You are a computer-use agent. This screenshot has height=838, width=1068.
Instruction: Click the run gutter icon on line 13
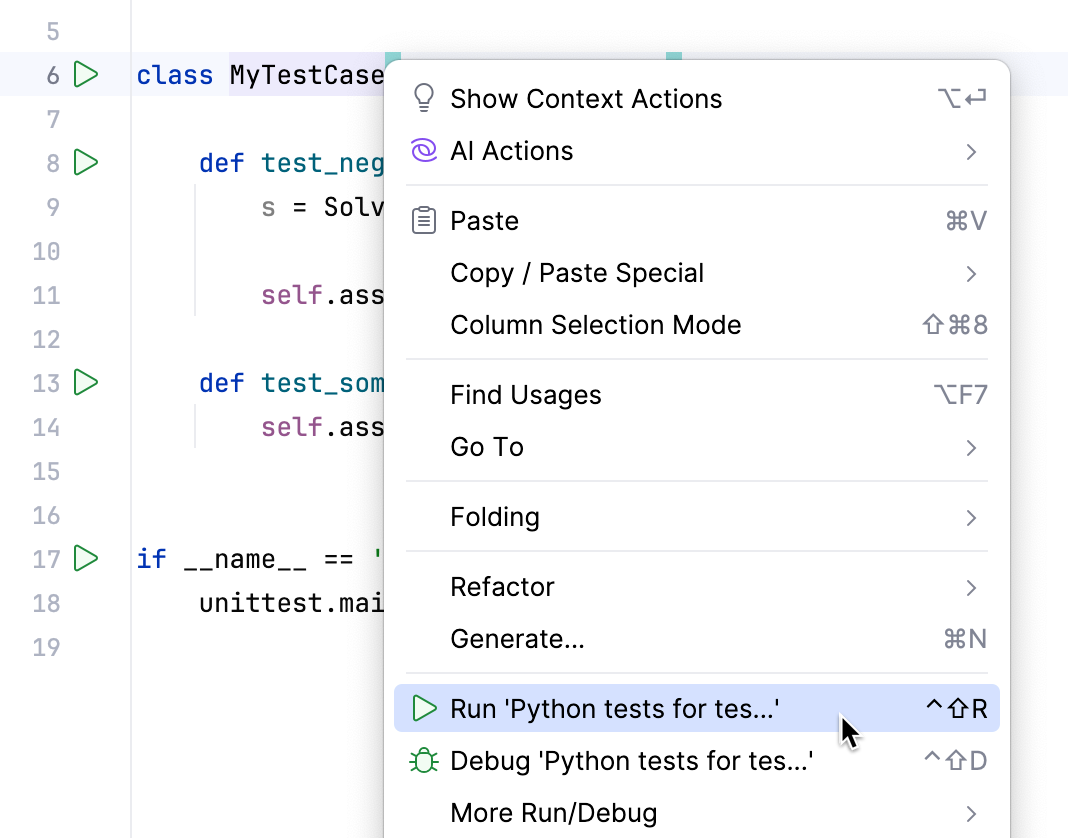pos(86,383)
